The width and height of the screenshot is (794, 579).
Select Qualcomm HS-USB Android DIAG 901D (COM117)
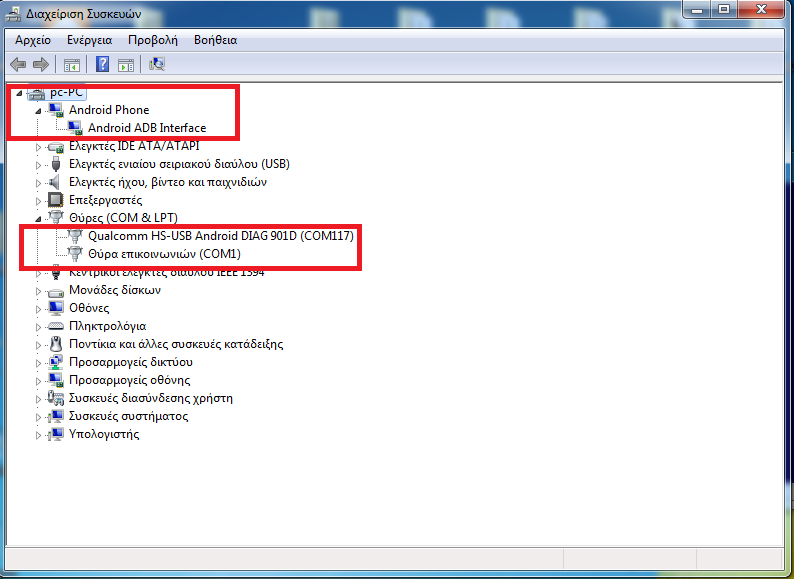[221, 236]
